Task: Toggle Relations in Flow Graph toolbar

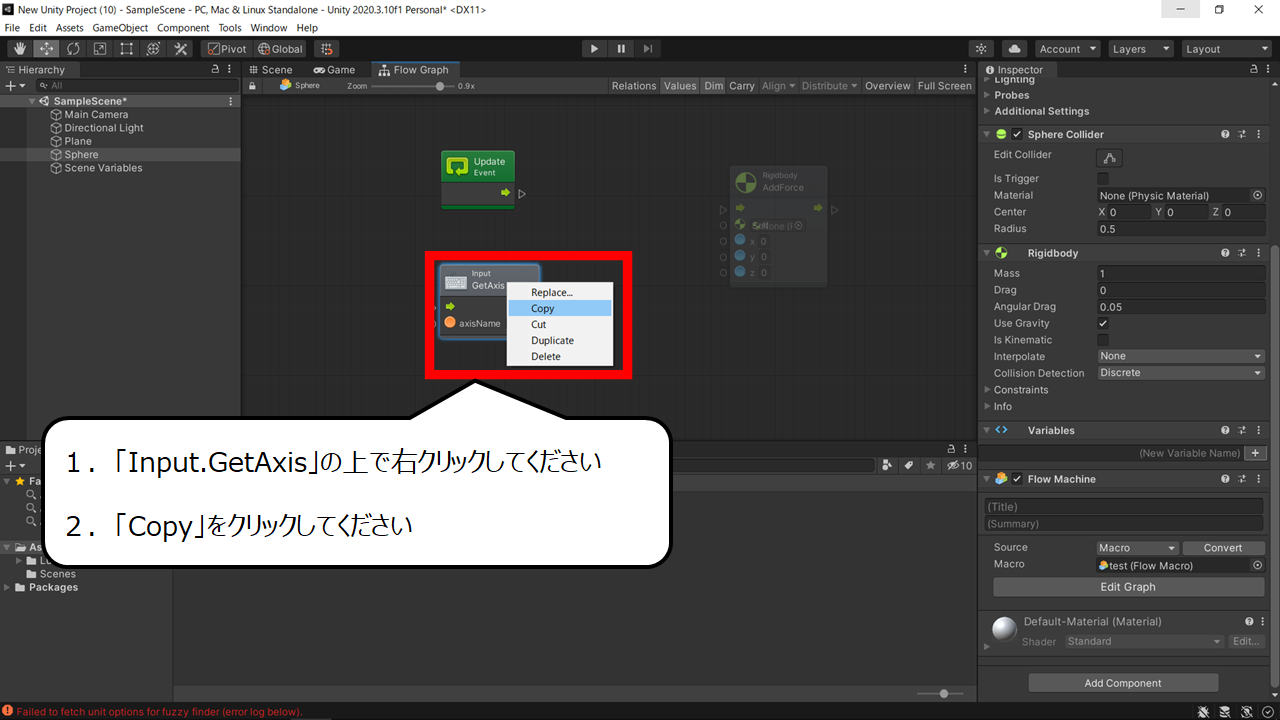Action: (x=634, y=86)
